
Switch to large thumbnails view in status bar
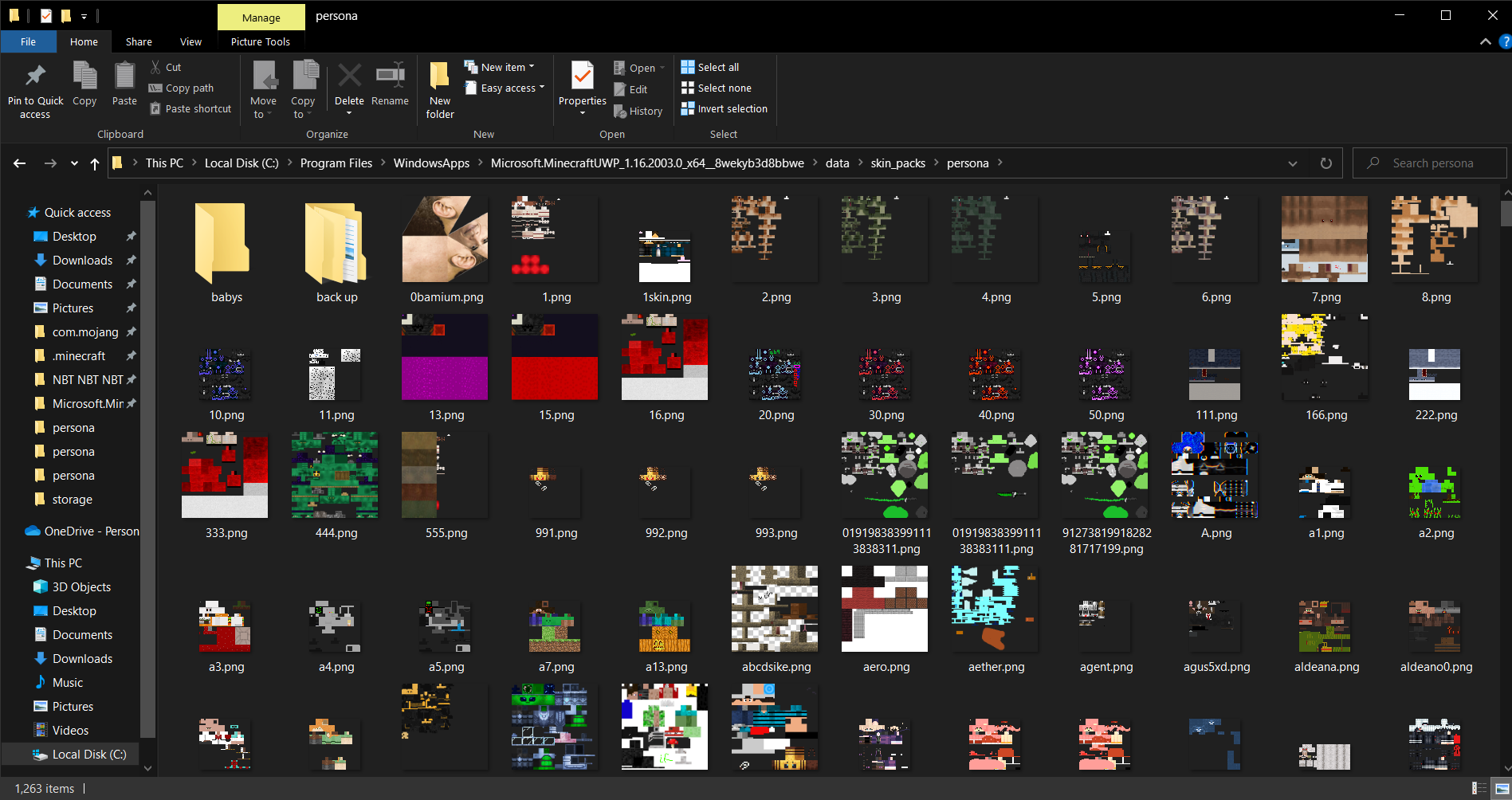pos(1501,788)
